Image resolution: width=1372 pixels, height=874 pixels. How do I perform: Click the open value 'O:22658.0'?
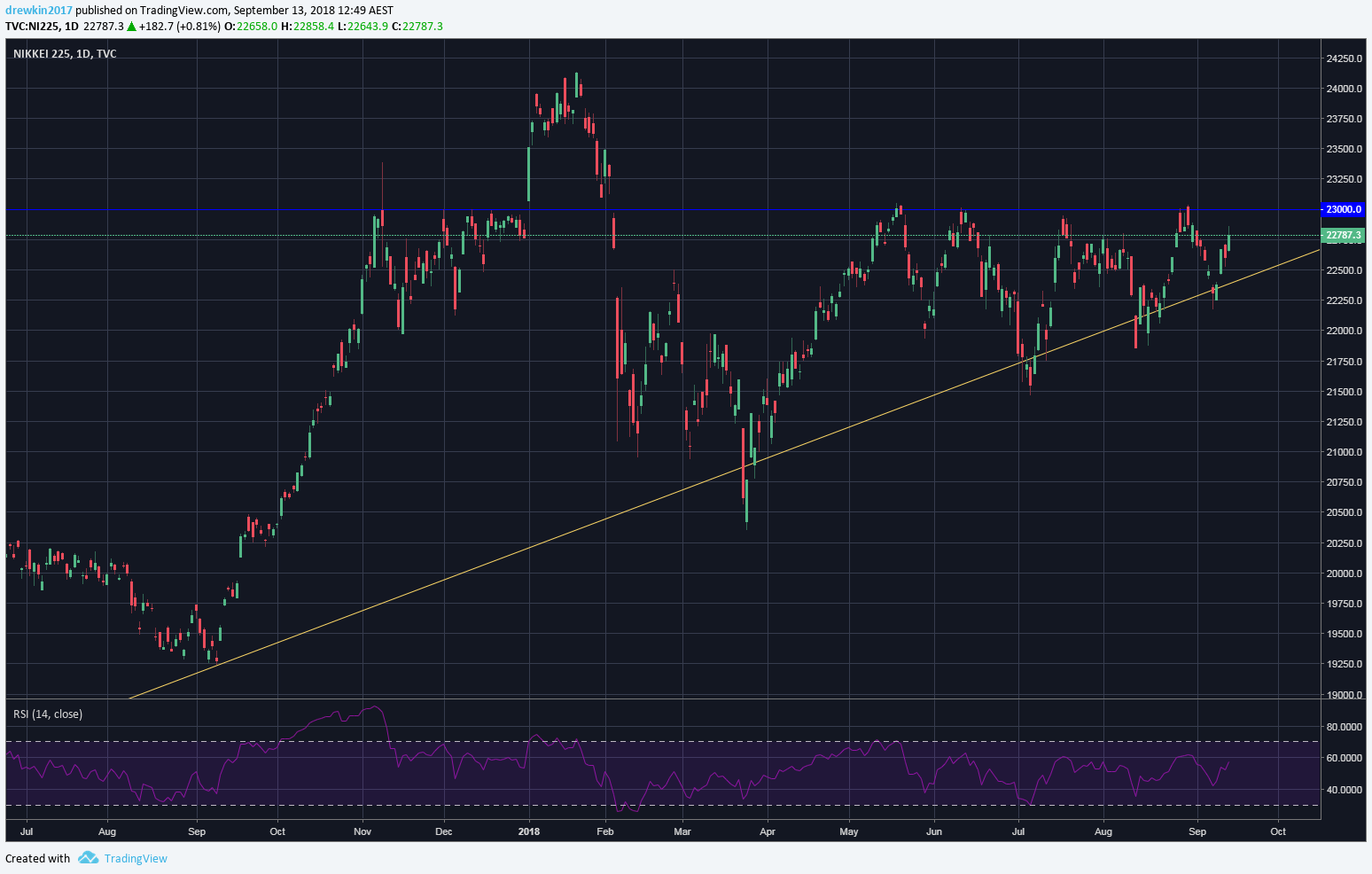[252, 27]
